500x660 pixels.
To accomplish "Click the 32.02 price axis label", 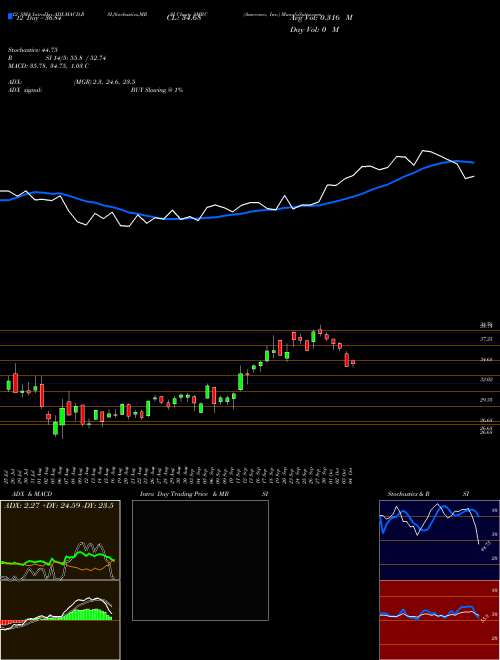I will 487,380.
